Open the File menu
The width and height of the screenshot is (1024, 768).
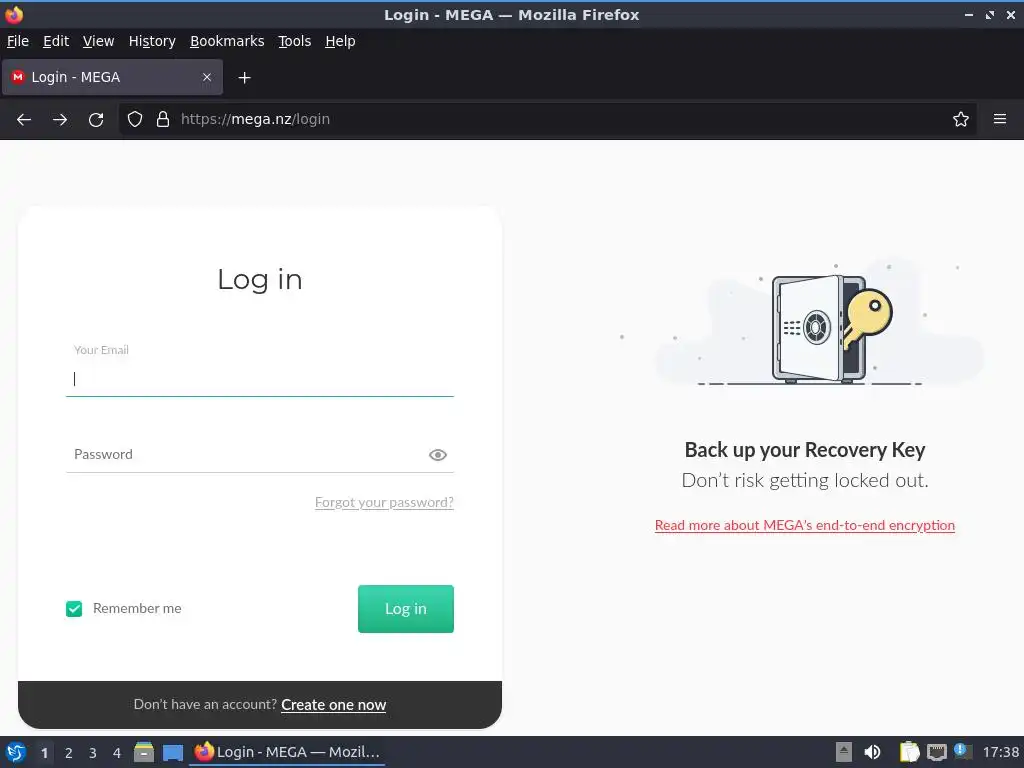18,41
